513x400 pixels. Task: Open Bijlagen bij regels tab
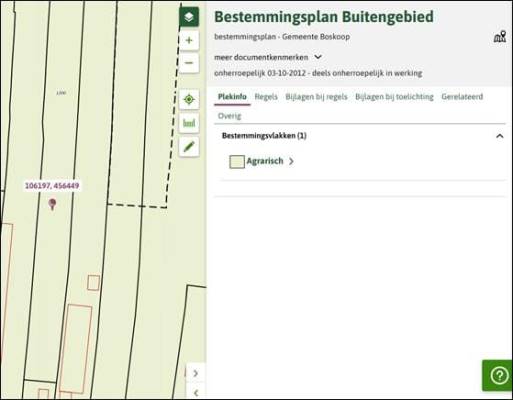316,97
